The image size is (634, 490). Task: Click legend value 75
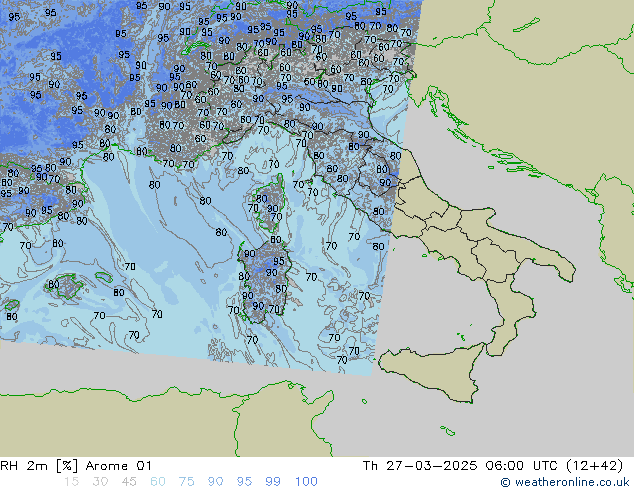click(186, 482)
